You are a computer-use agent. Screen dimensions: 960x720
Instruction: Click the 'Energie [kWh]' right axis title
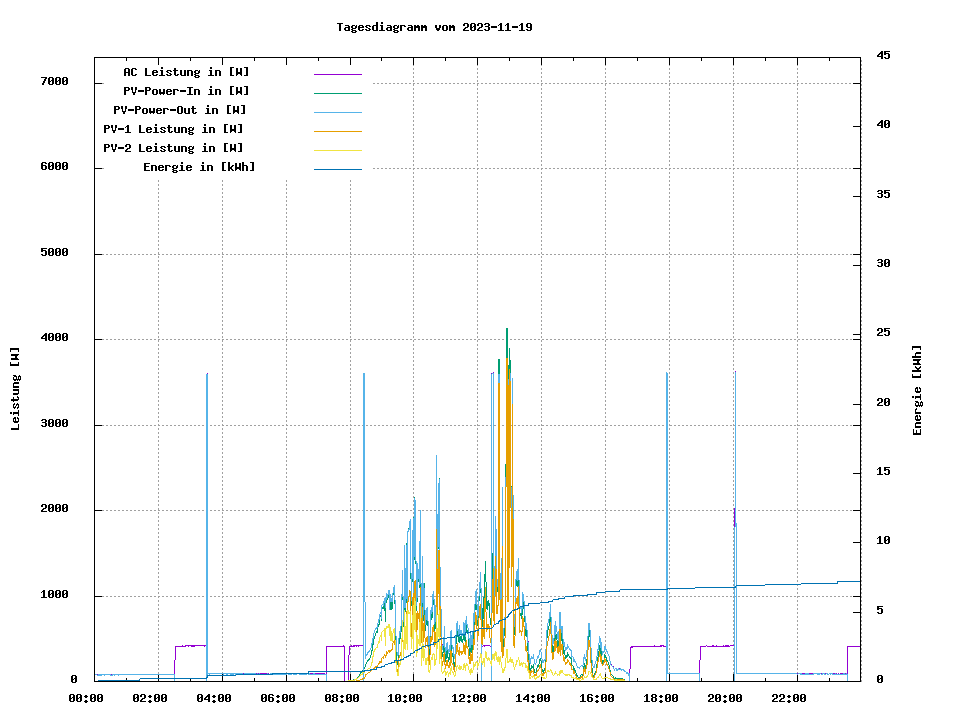pos(917,390)
